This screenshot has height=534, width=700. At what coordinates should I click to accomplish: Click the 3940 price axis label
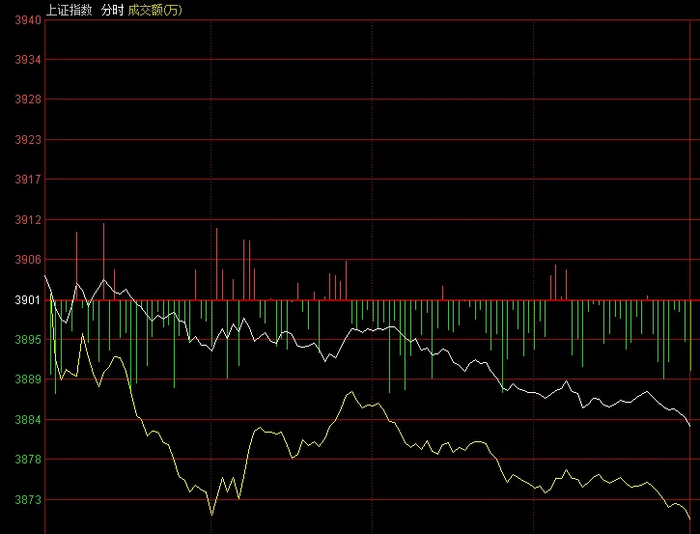[28, 20]
